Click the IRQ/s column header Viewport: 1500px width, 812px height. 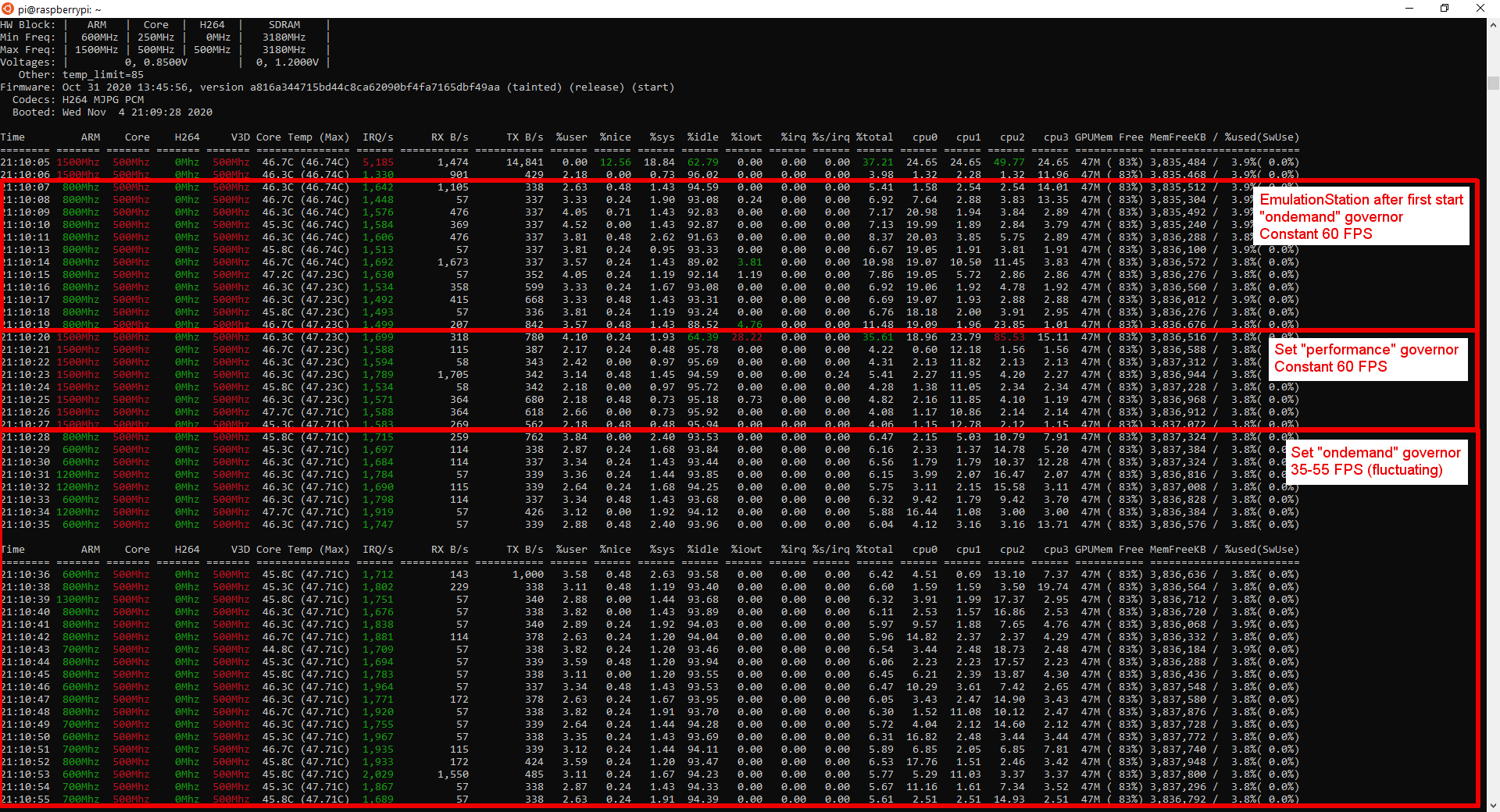coord(377,137)
